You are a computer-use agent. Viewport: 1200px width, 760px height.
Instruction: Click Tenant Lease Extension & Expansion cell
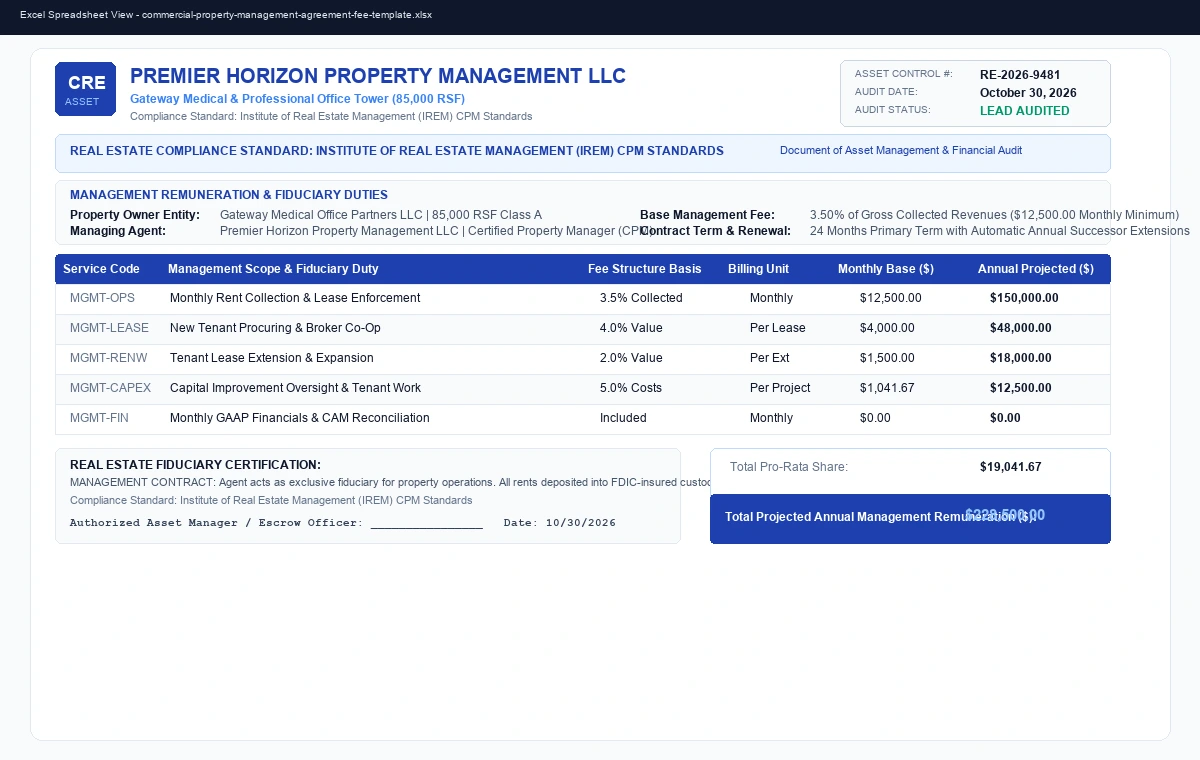pos(272,358)
